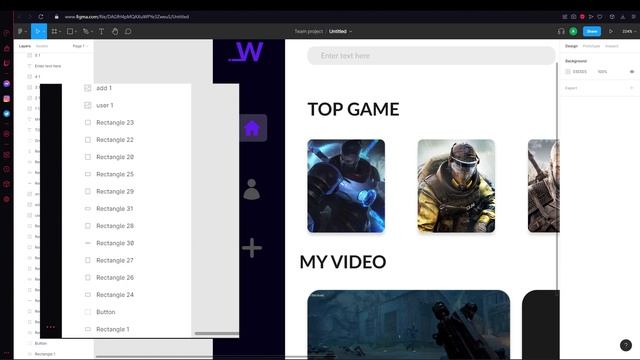The image size is (640, 360).
Task: Click the background hex color value
Action: [580, 71]
